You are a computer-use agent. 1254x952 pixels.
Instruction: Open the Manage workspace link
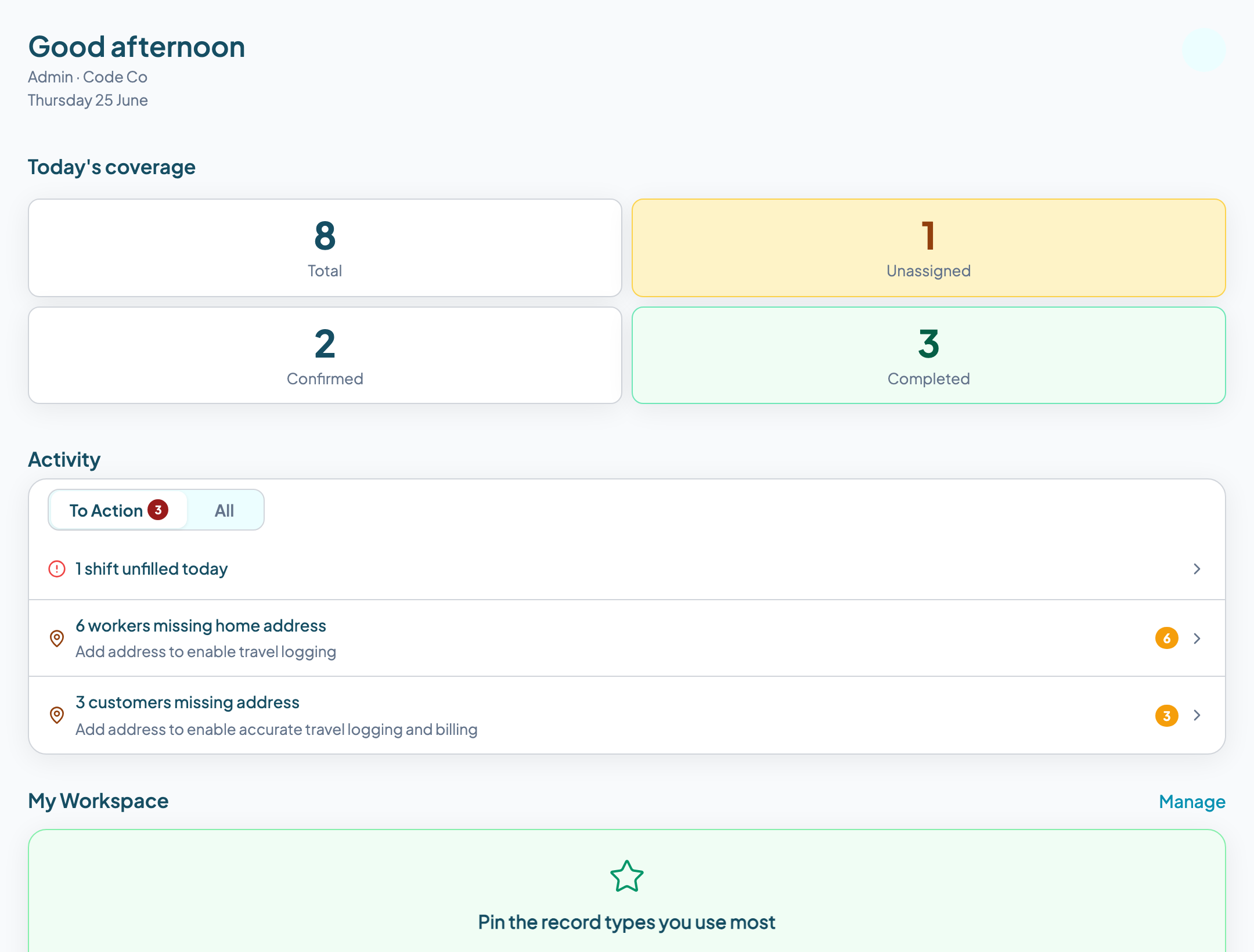[x=1192, y=802]
